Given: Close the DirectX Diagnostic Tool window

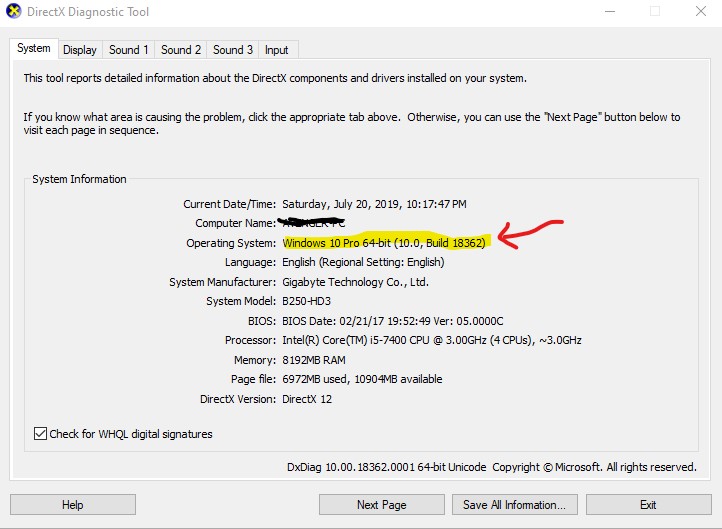Looking at the screenshot, I should tap(701, 12).
